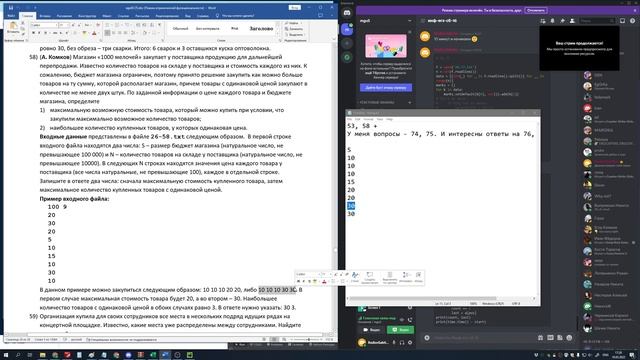Click the green Screen share button in Discord
The width and height of the screenshot is (640, 360).
click(400, 329)
